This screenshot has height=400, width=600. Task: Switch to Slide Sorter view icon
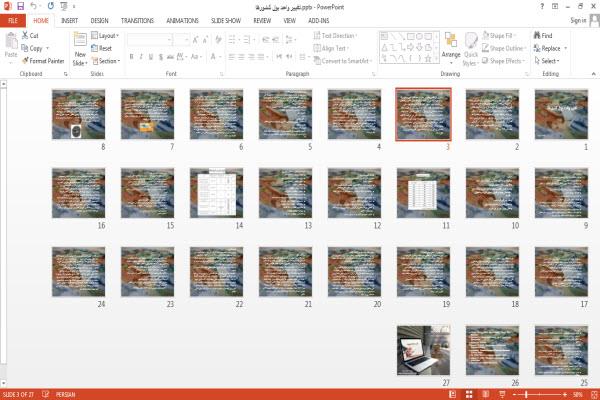click(469, 394)
